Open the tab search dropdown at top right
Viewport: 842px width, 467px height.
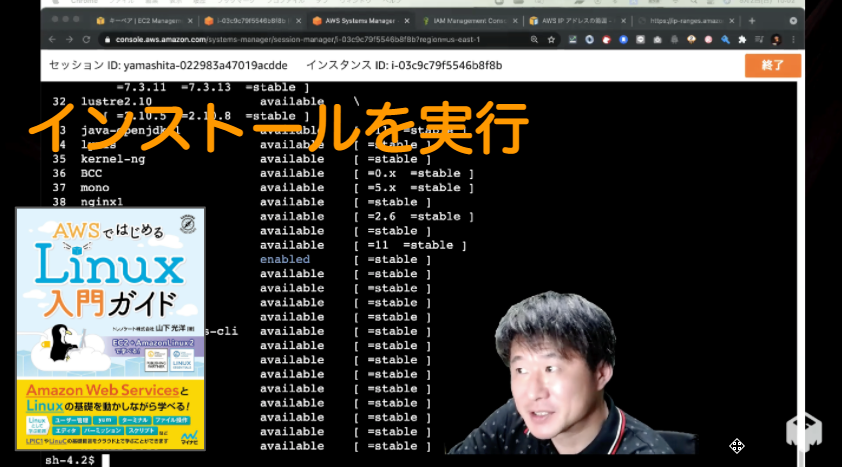[793, 20]
